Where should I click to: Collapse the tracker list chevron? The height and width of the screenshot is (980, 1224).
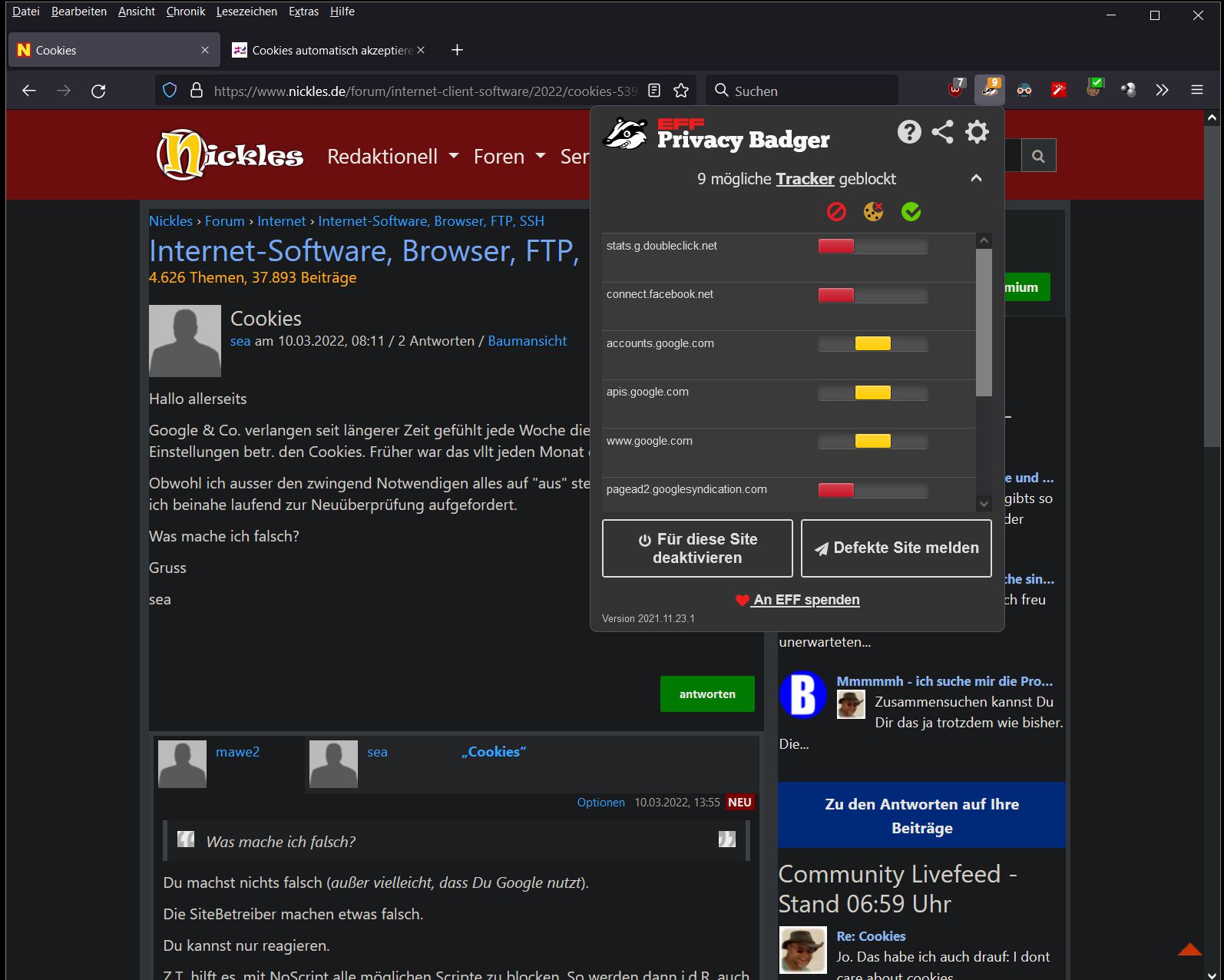point(976,178)
